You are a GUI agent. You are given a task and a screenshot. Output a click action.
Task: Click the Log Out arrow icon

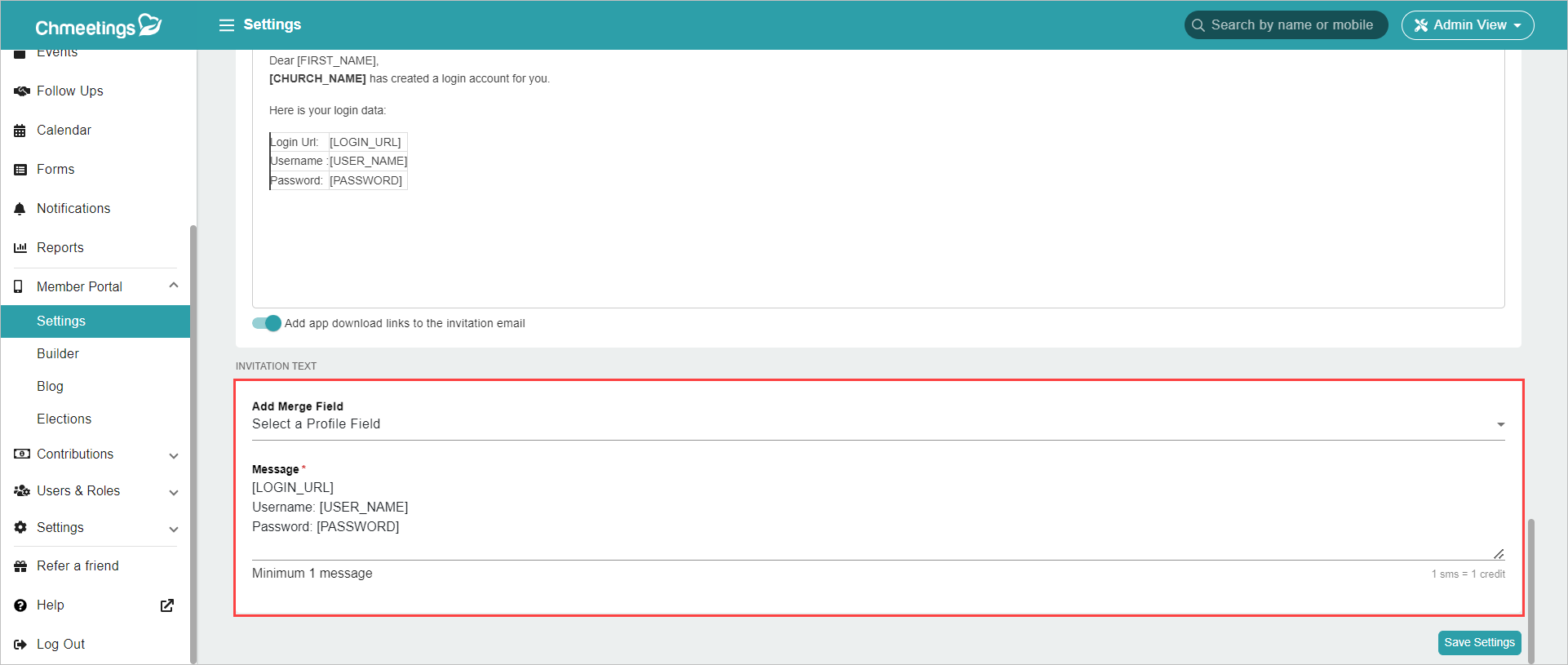20,645
